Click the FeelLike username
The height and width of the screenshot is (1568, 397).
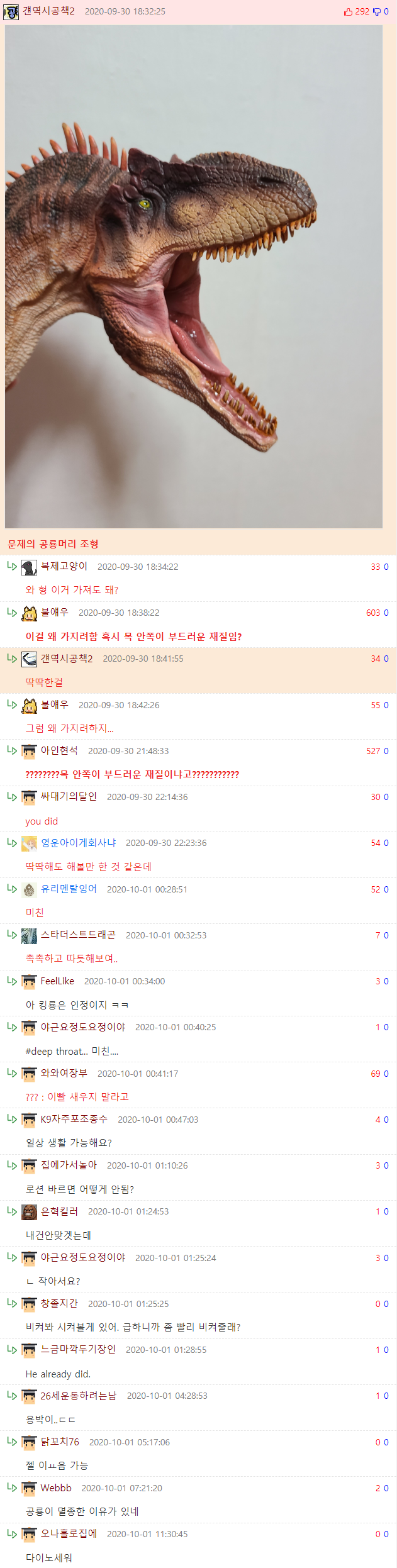(57, 981)
